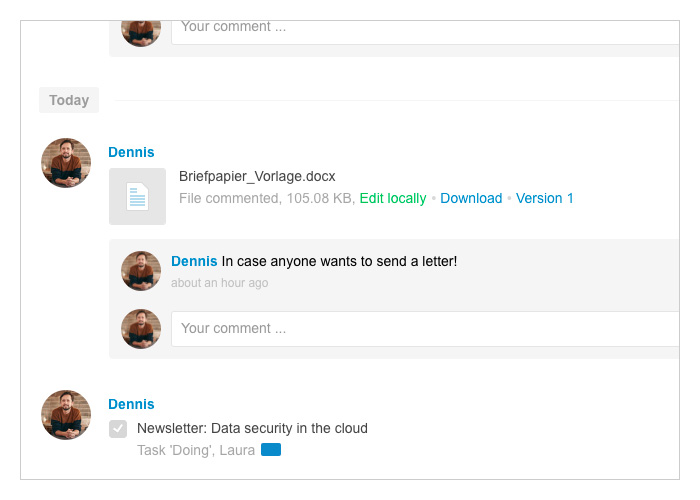Open the Version 1 link
The image size is (700, 500).
545,198
